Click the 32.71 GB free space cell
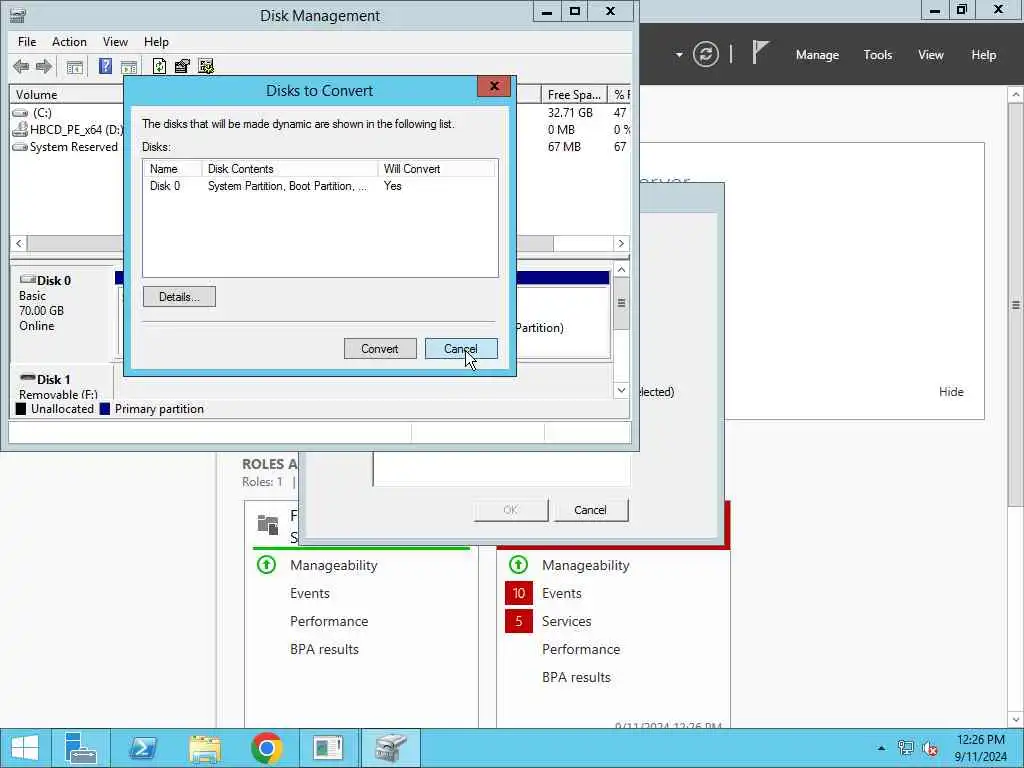The height and width of the screenshot is (768, 1024). pyautogui.click(x=570, y=113)
